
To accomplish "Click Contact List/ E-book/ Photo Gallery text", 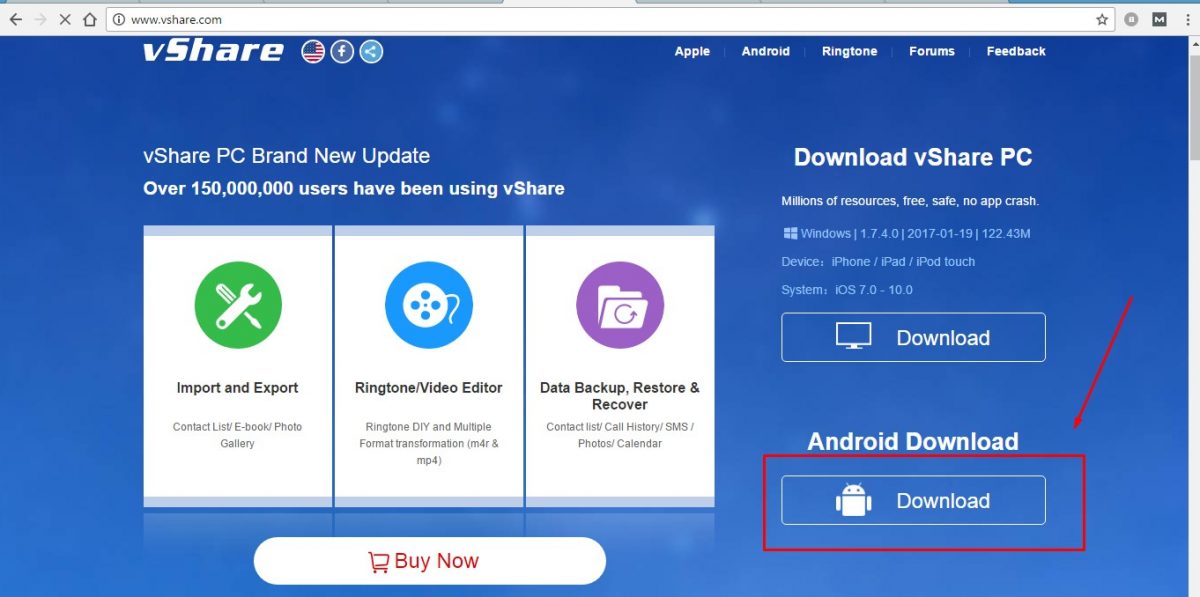I will [238, 435].
